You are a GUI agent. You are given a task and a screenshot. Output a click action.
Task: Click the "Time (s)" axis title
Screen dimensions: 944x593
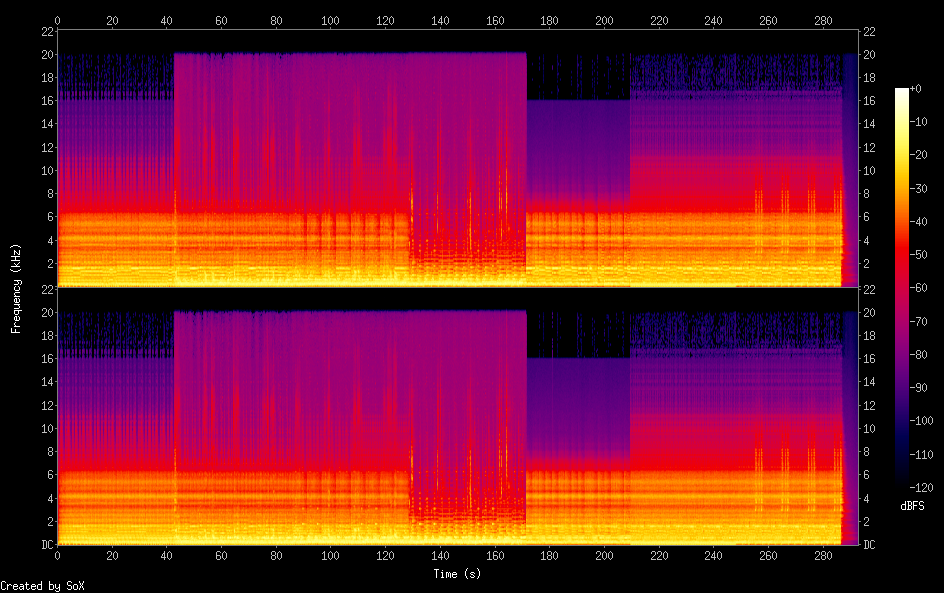pyautogui.click(x=458, y=574)
